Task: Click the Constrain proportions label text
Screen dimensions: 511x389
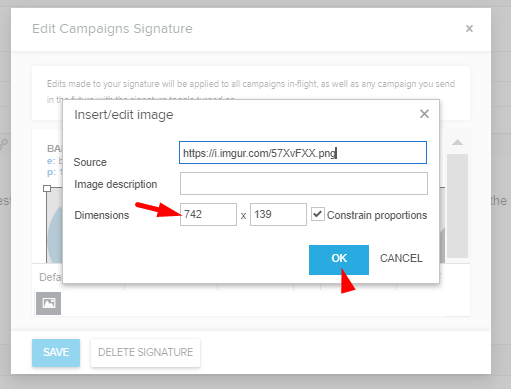Action: (x=377, y=215)
